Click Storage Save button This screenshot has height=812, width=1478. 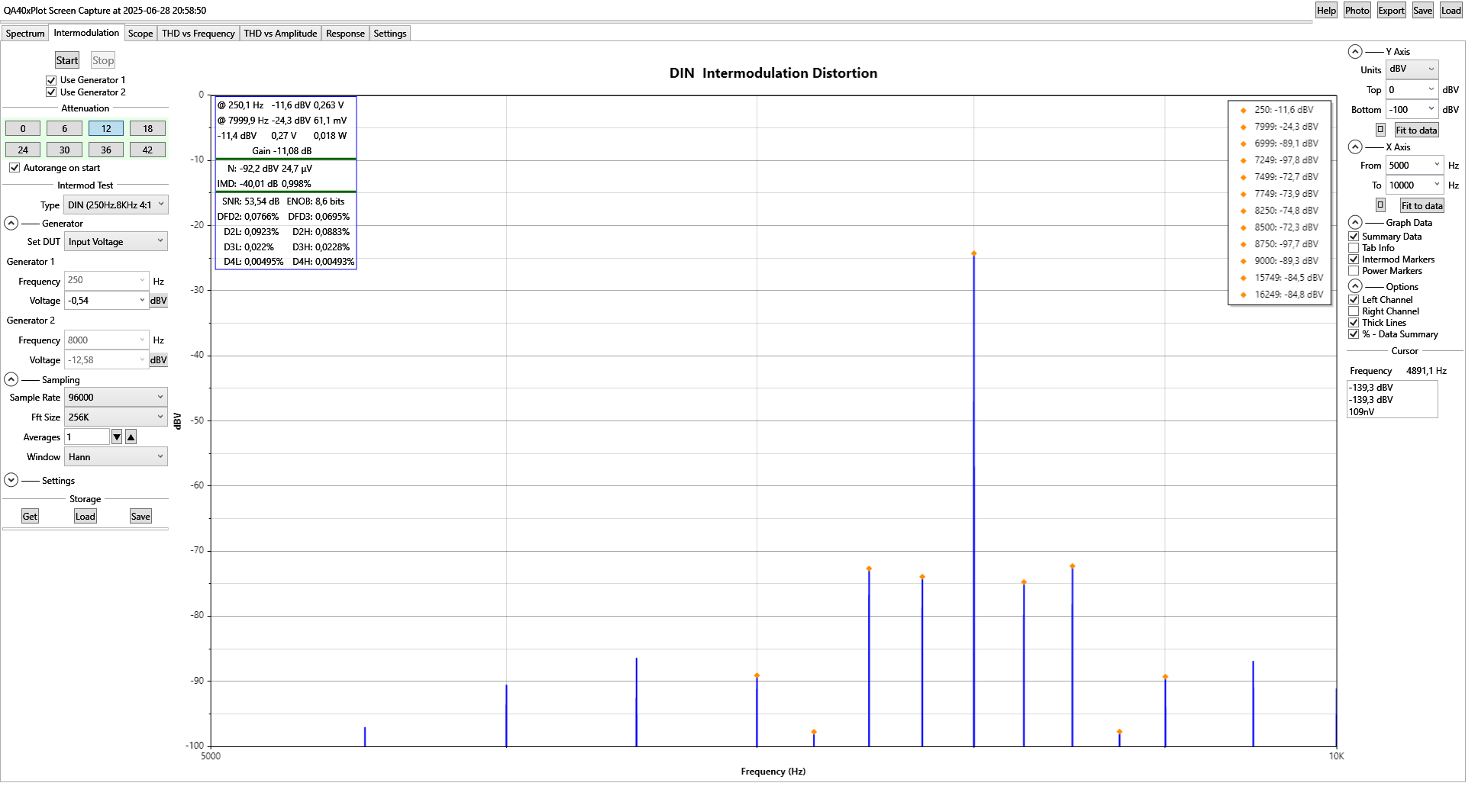pos(140,516)
